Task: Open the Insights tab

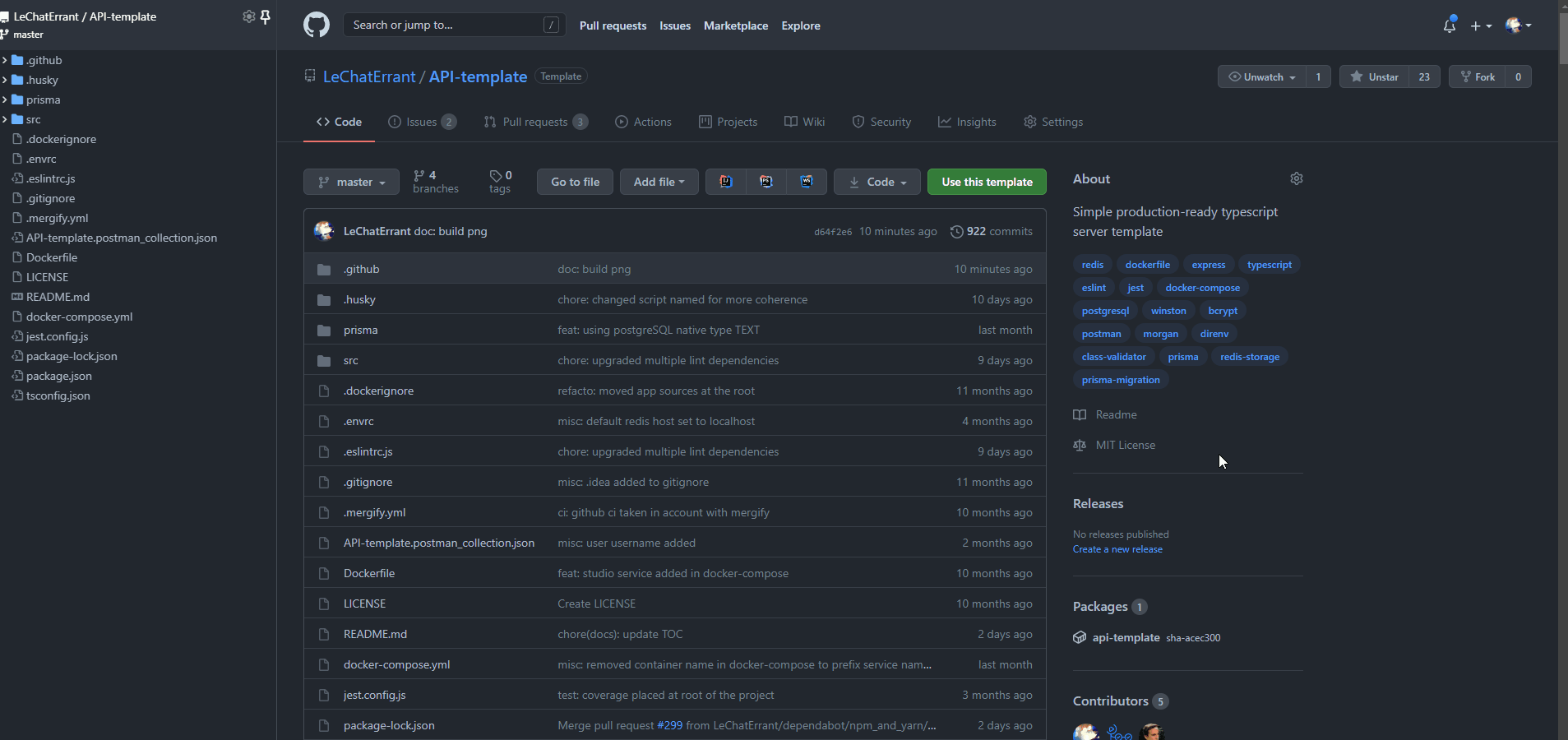Action: click(x=967, y=122)
